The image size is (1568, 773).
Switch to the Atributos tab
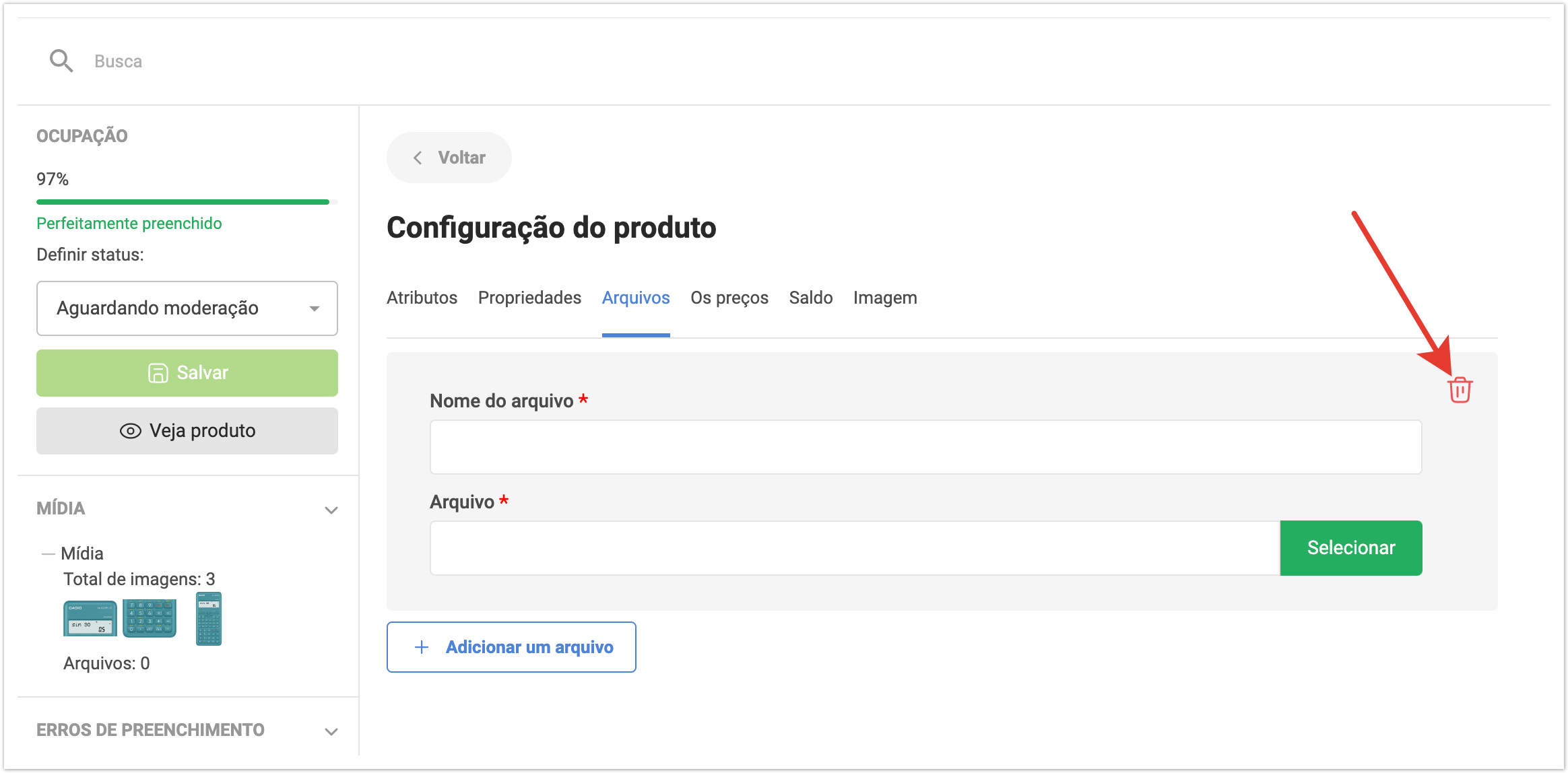422,298
